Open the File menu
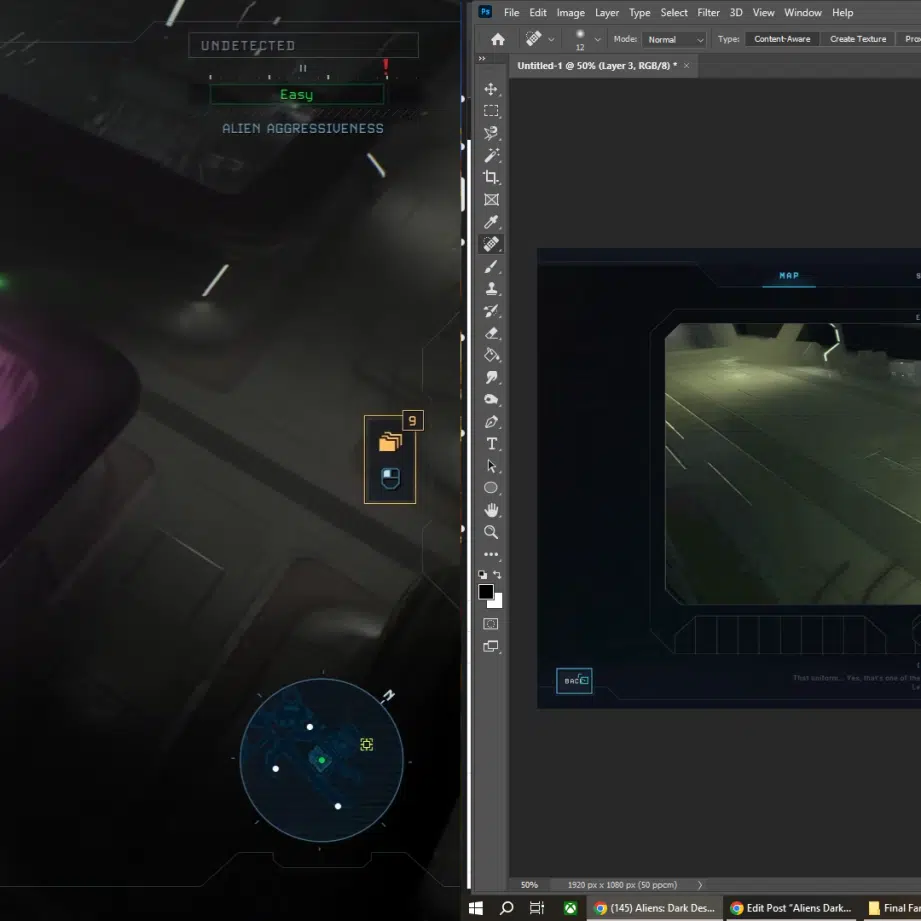921x921 pixels. click(511, 13)
